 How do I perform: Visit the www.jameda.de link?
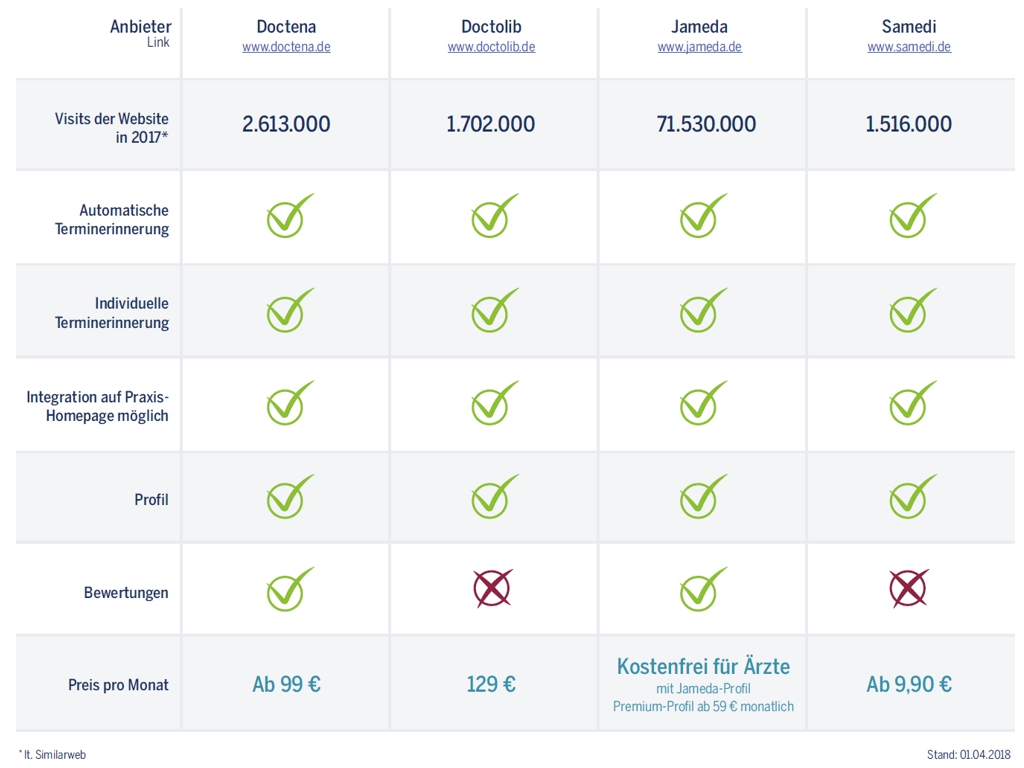(699, 47)
